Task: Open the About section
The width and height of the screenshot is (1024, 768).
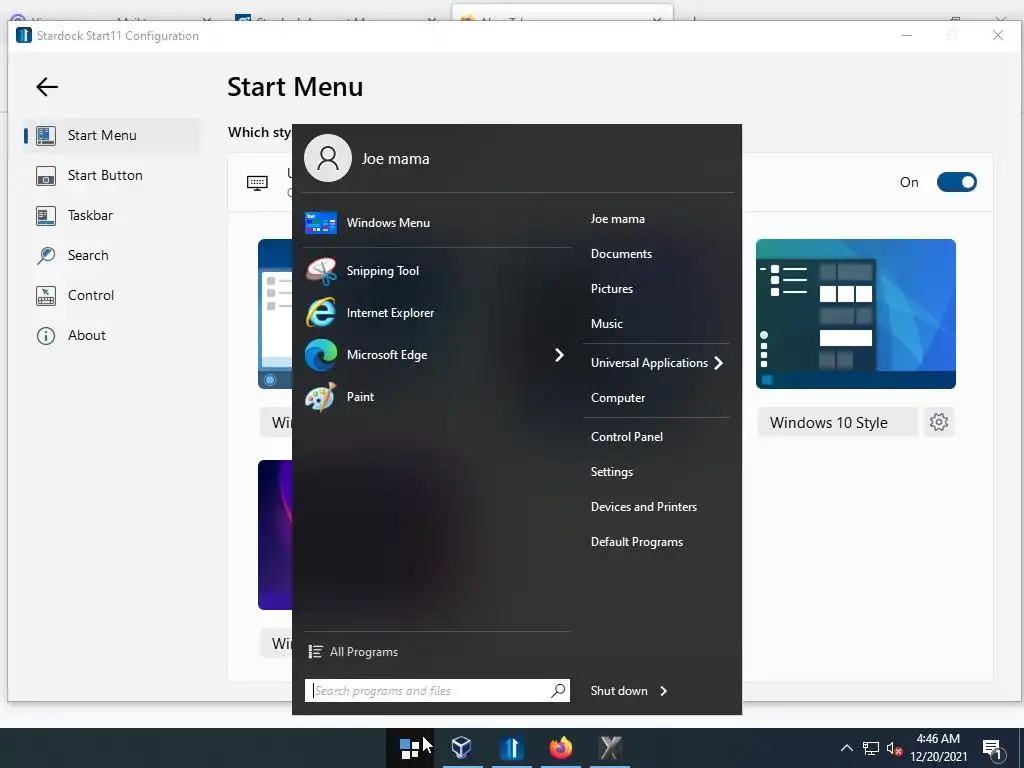Action: pos(112,335)
